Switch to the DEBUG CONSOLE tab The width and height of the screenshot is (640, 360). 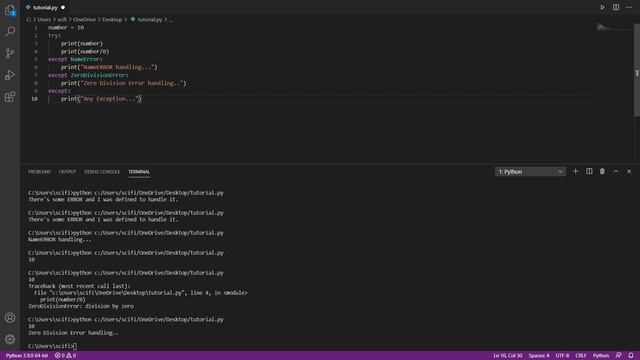(x=102, y=172)
